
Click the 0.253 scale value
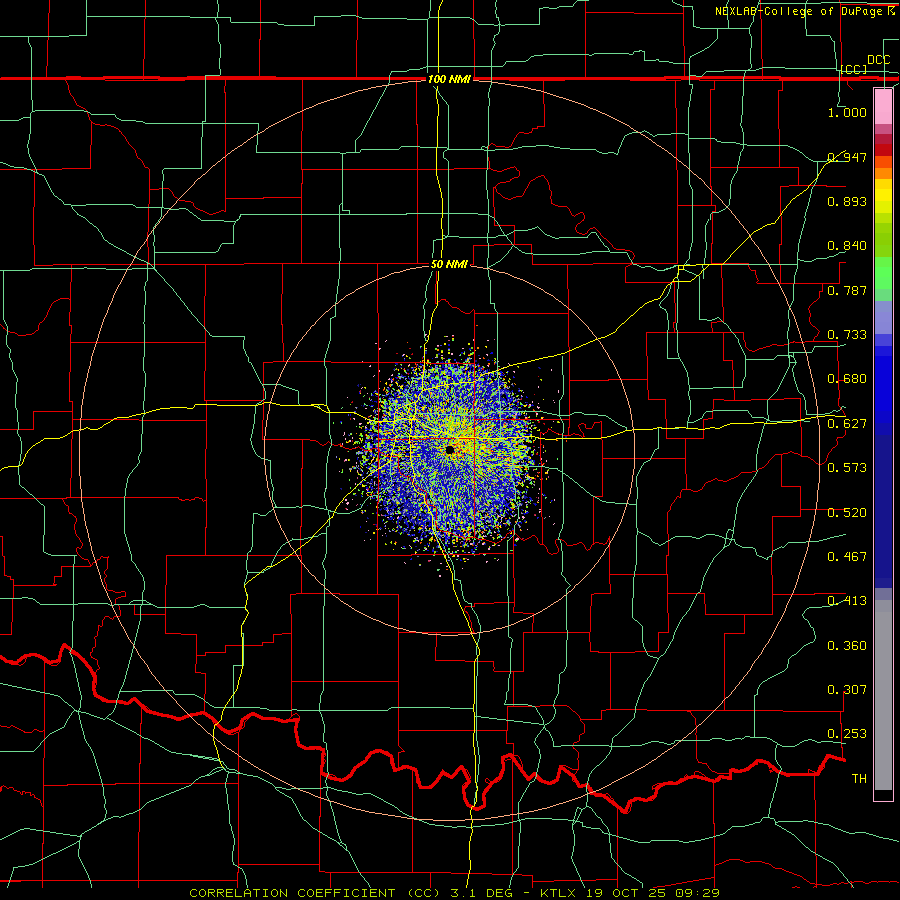click(x=847, y=734)
